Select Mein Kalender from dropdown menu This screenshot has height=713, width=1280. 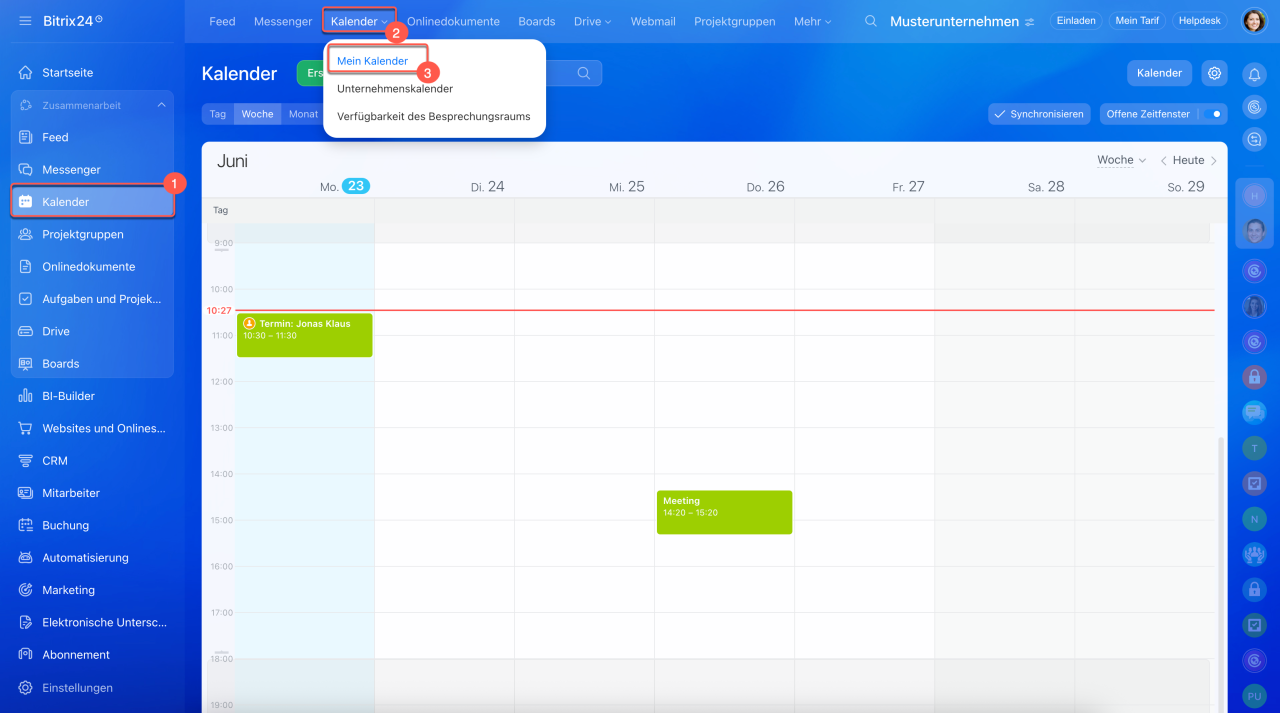372,61
